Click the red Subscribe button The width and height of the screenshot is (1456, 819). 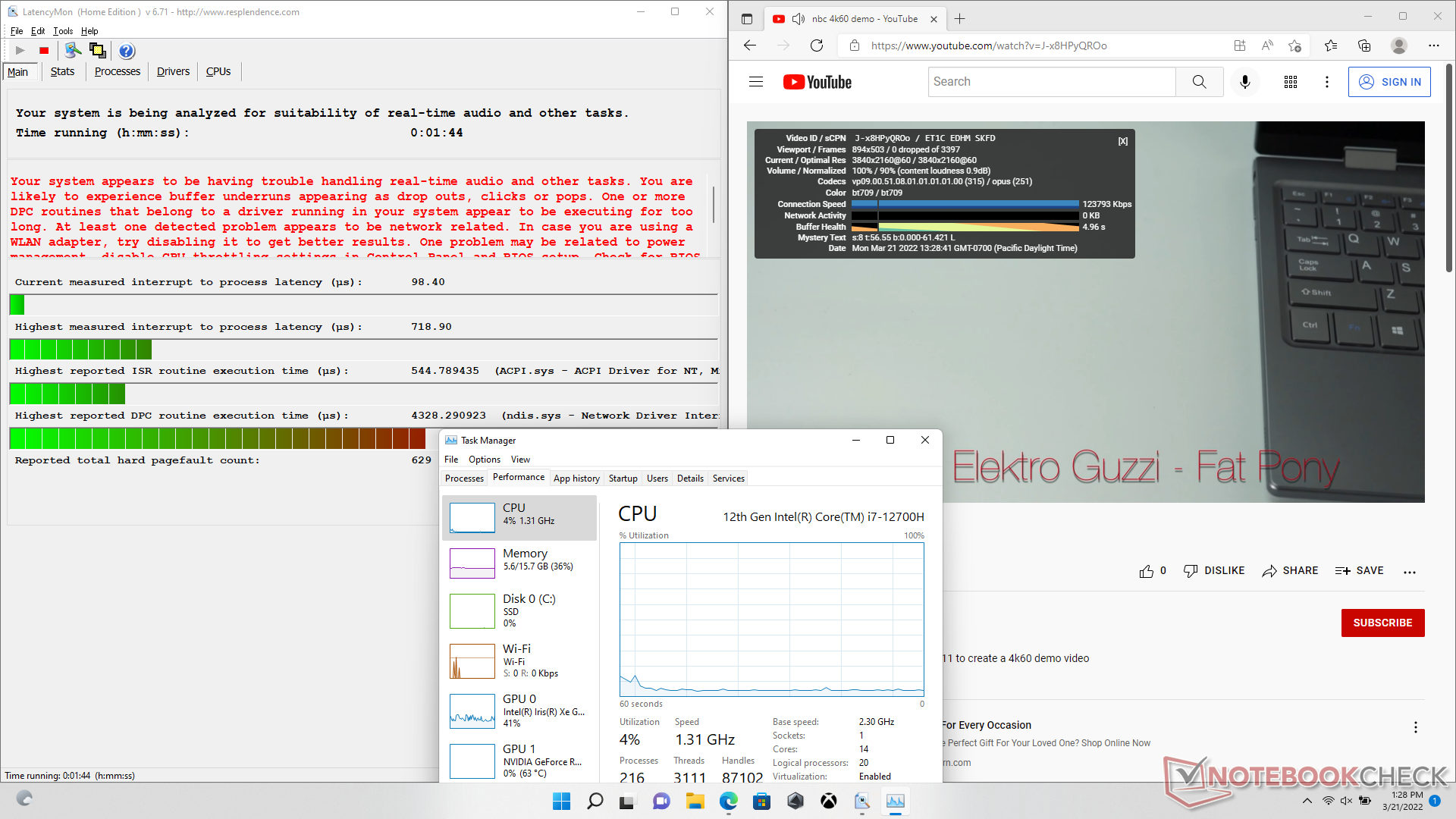pyautogui.click(x=1382, y=623)
